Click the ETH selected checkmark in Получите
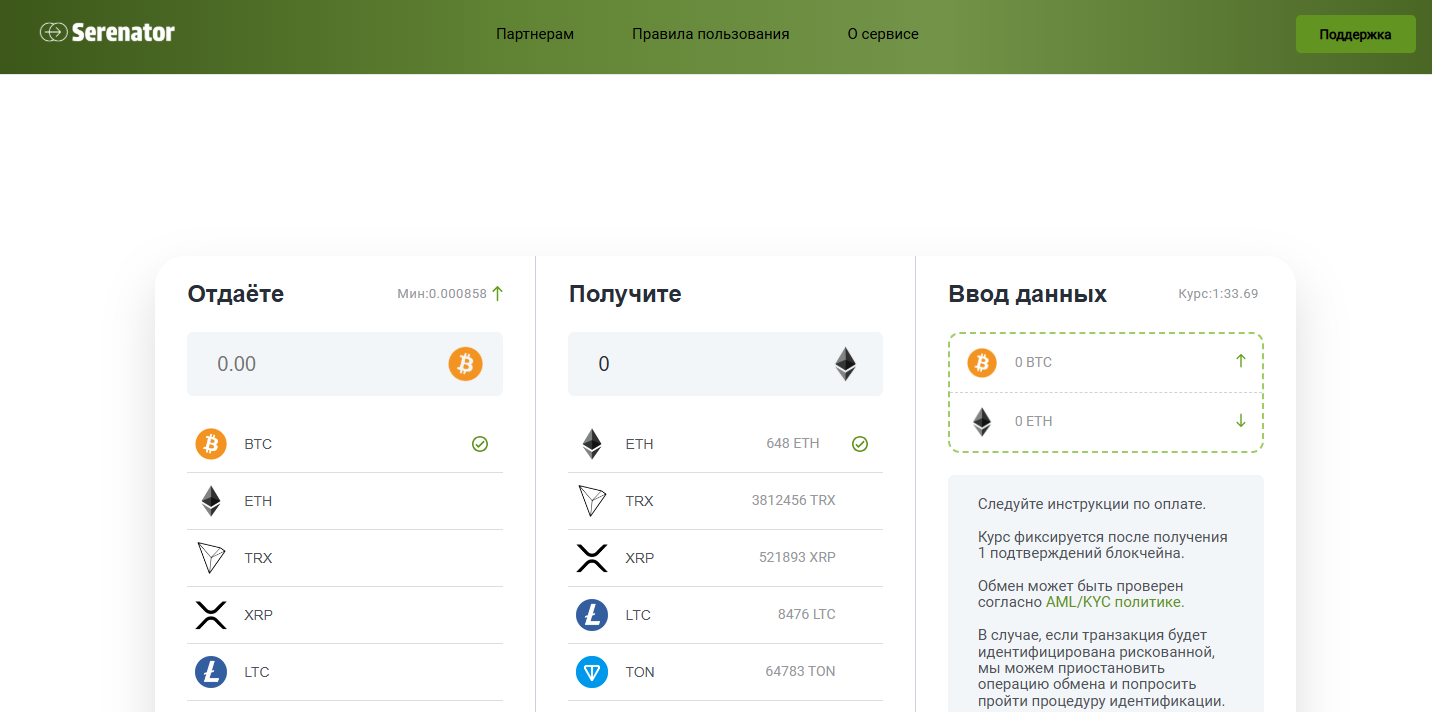Viewport: 1432px width, 713px height. pyautogui.click(x=860, y=444)
